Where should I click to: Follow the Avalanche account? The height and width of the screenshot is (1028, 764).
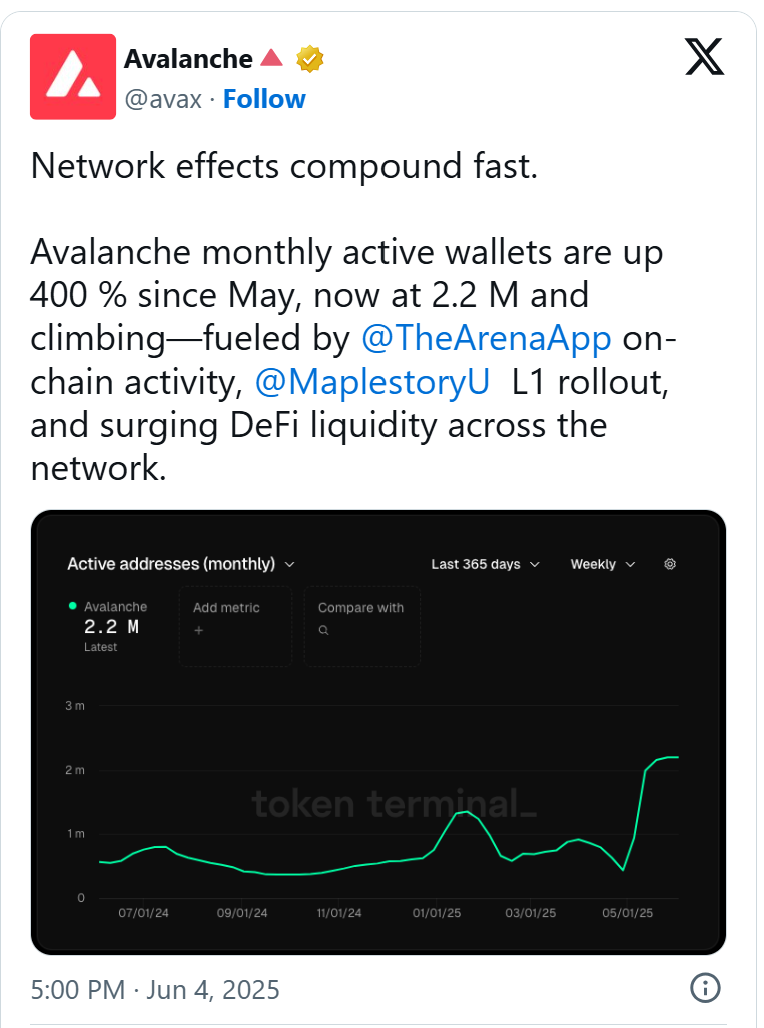point(264,99)
